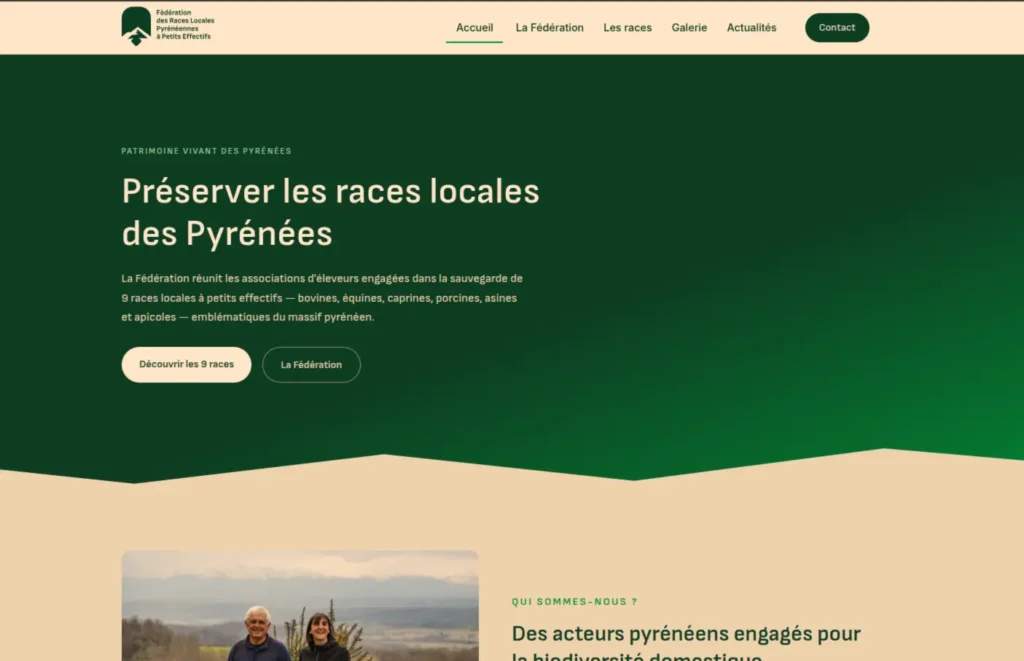Open the Accueil menu item
Image resolution: width=1024 pixels, height=661 pixels.
[x=474, y=27]
